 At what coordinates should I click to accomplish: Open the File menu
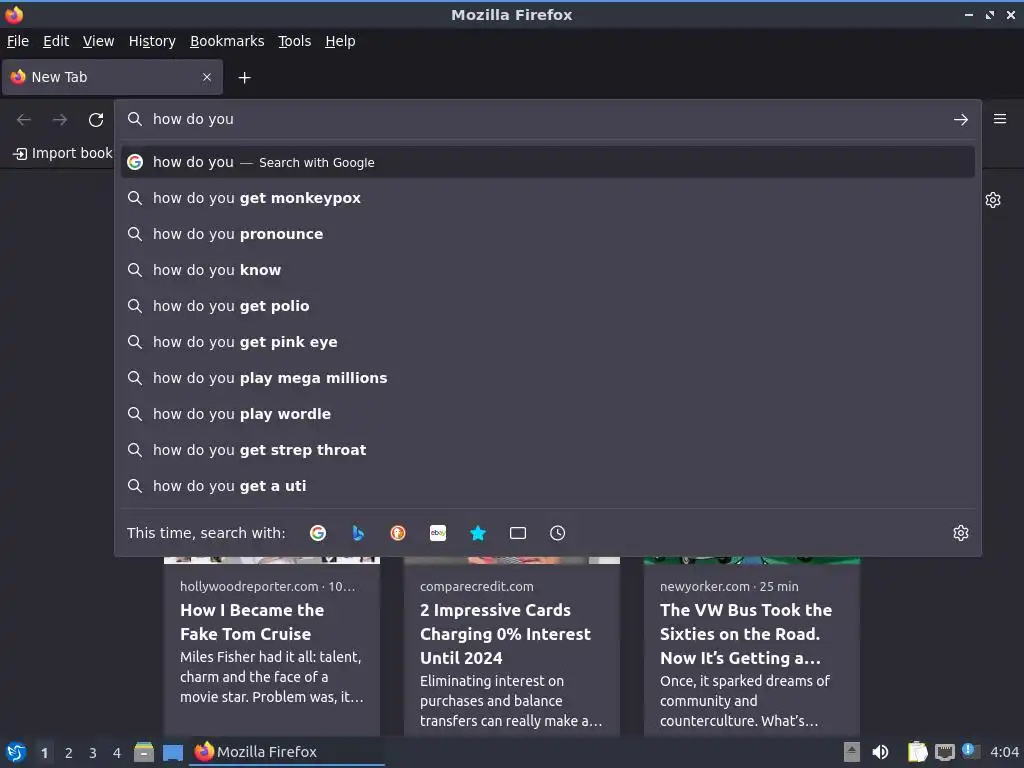pos(18,41)
